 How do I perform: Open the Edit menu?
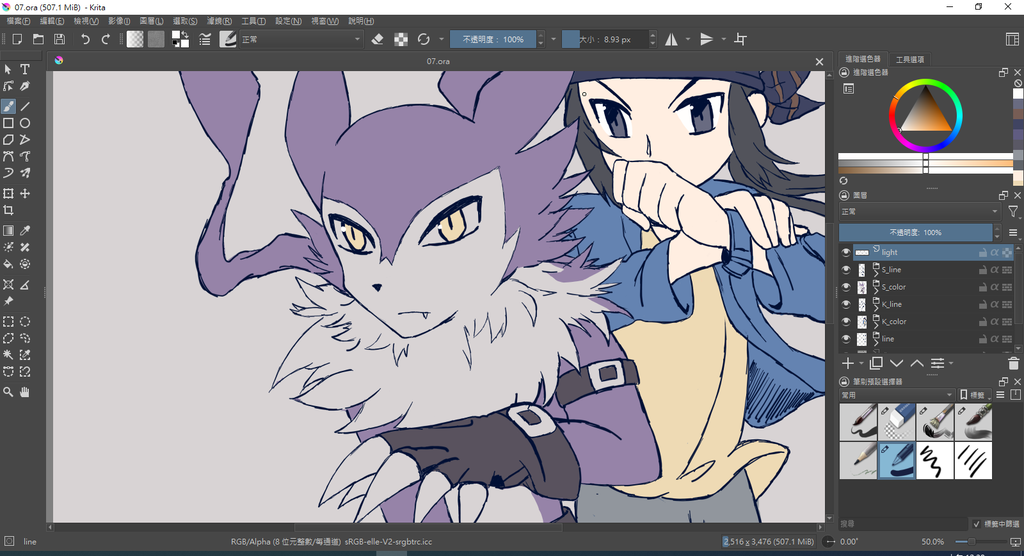[x=52, y=21]
